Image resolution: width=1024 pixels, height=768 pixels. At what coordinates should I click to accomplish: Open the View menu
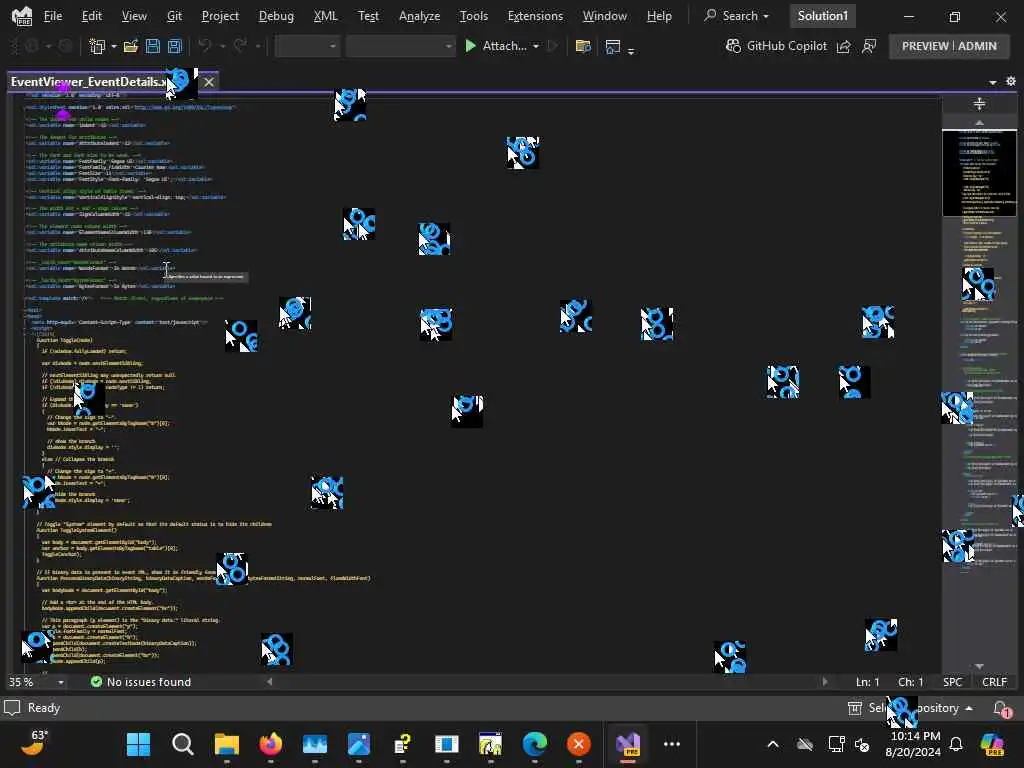coord(134,16)
